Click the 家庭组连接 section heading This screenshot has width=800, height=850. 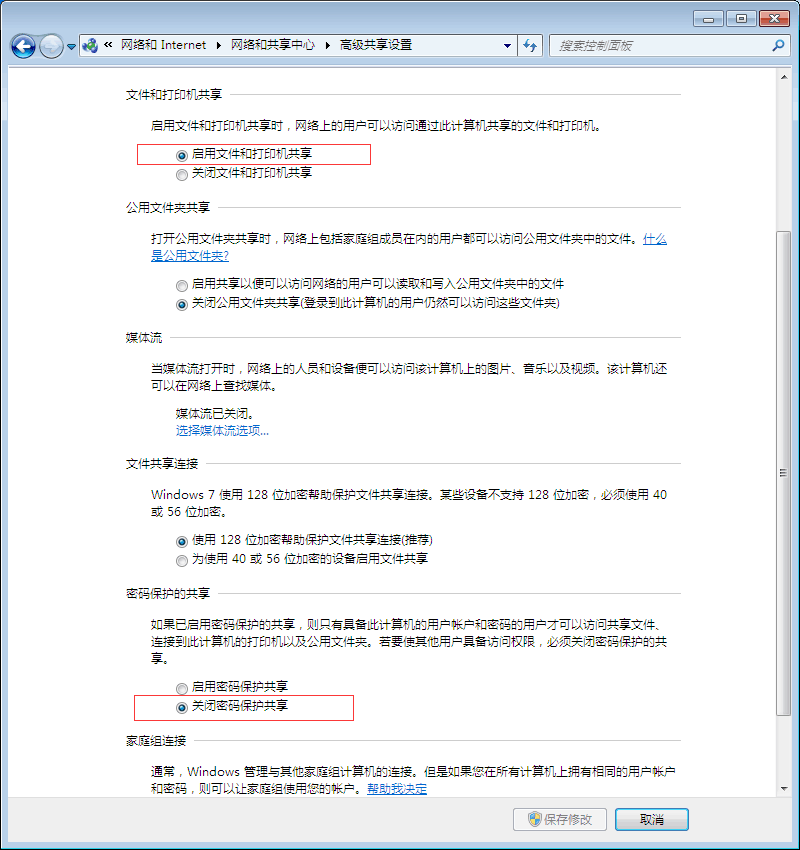point(156,740)
